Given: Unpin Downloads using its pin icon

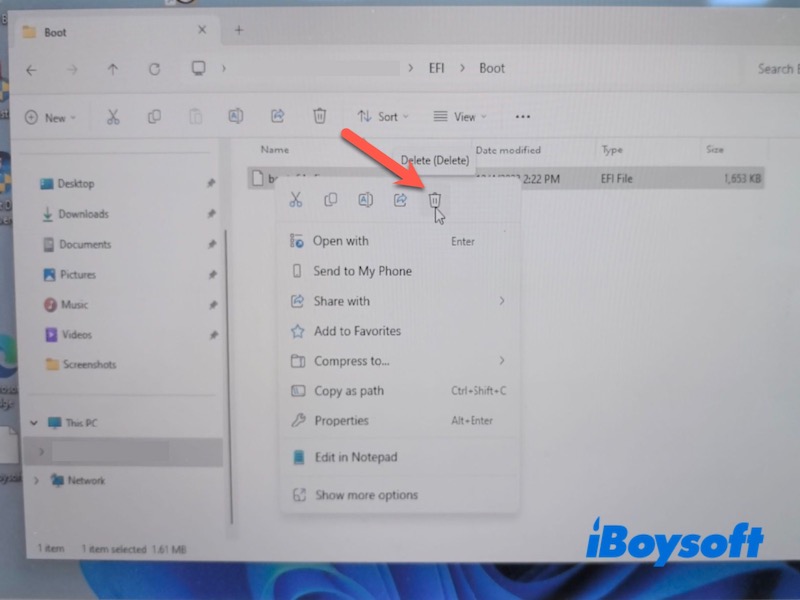Looking at the screenshot, I should coord(211,214).
